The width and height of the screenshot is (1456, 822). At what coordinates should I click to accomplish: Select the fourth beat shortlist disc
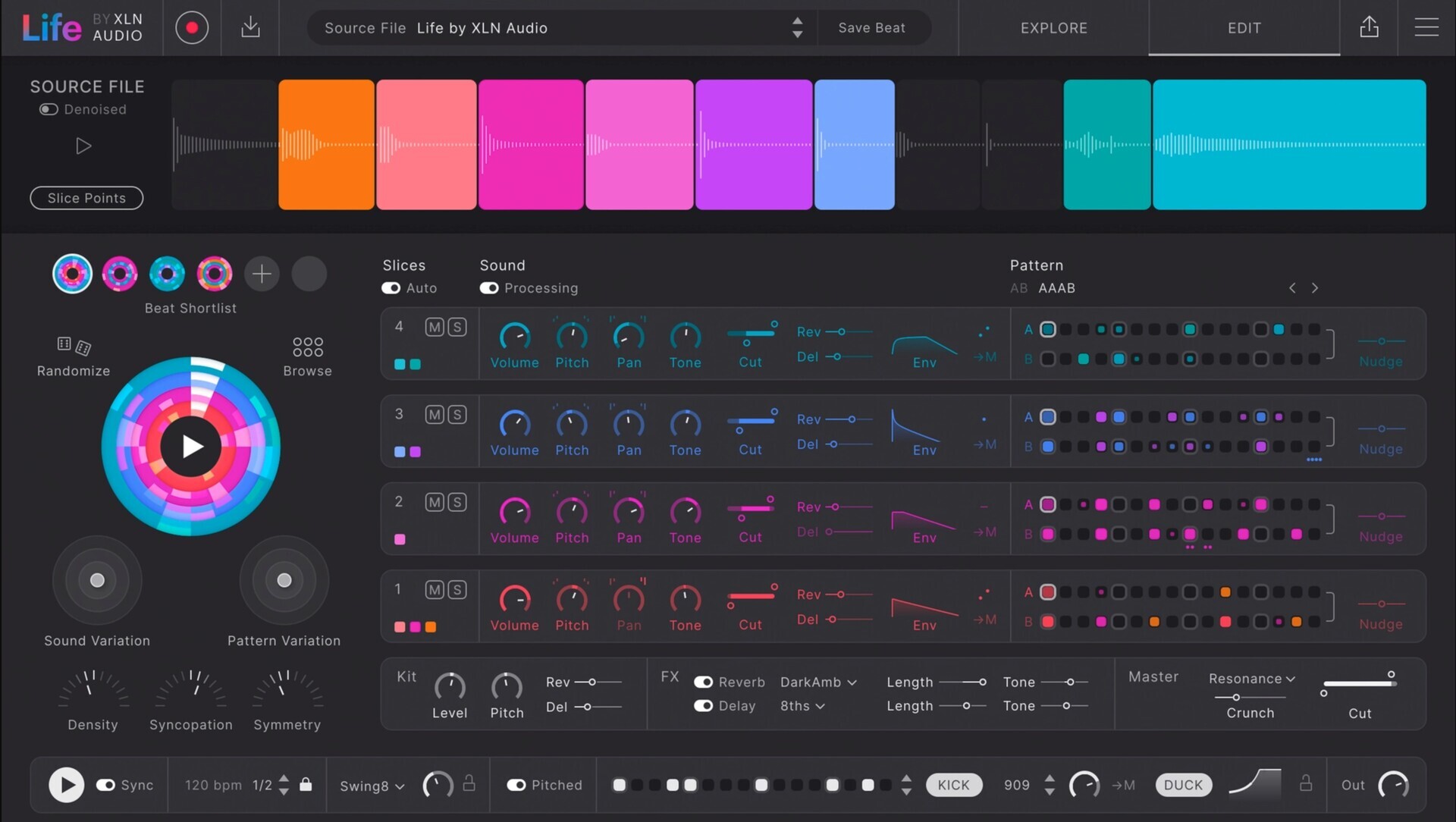(215, 274)
